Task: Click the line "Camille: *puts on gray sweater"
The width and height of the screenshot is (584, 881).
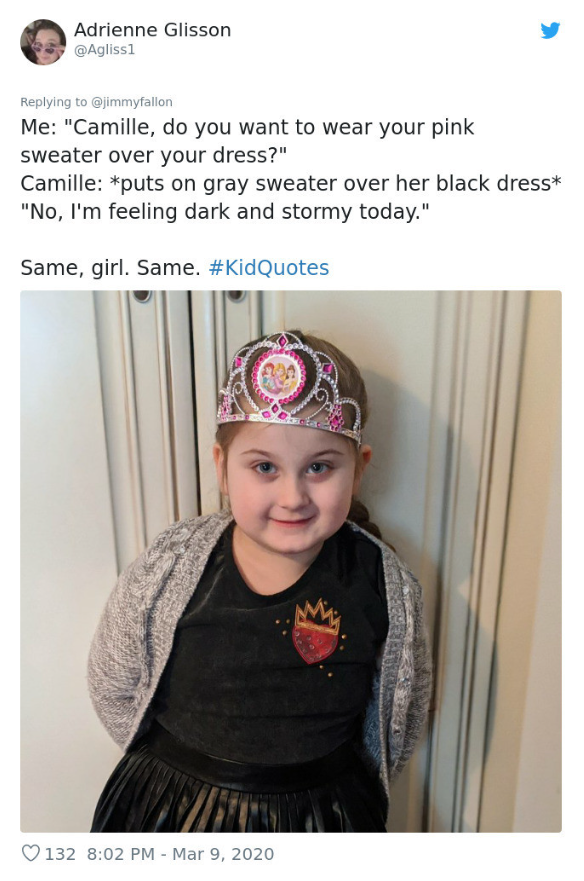Action: pos(291,184)
